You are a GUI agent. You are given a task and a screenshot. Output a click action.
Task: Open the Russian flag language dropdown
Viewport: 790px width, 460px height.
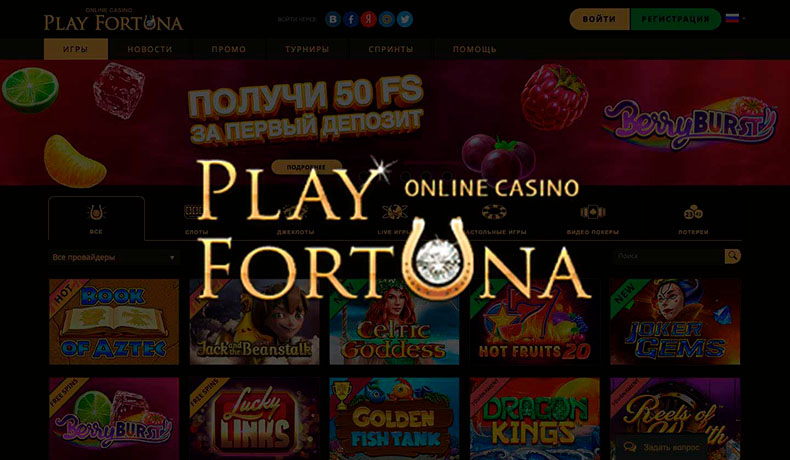pyautogui.click(x=736, y=19)
